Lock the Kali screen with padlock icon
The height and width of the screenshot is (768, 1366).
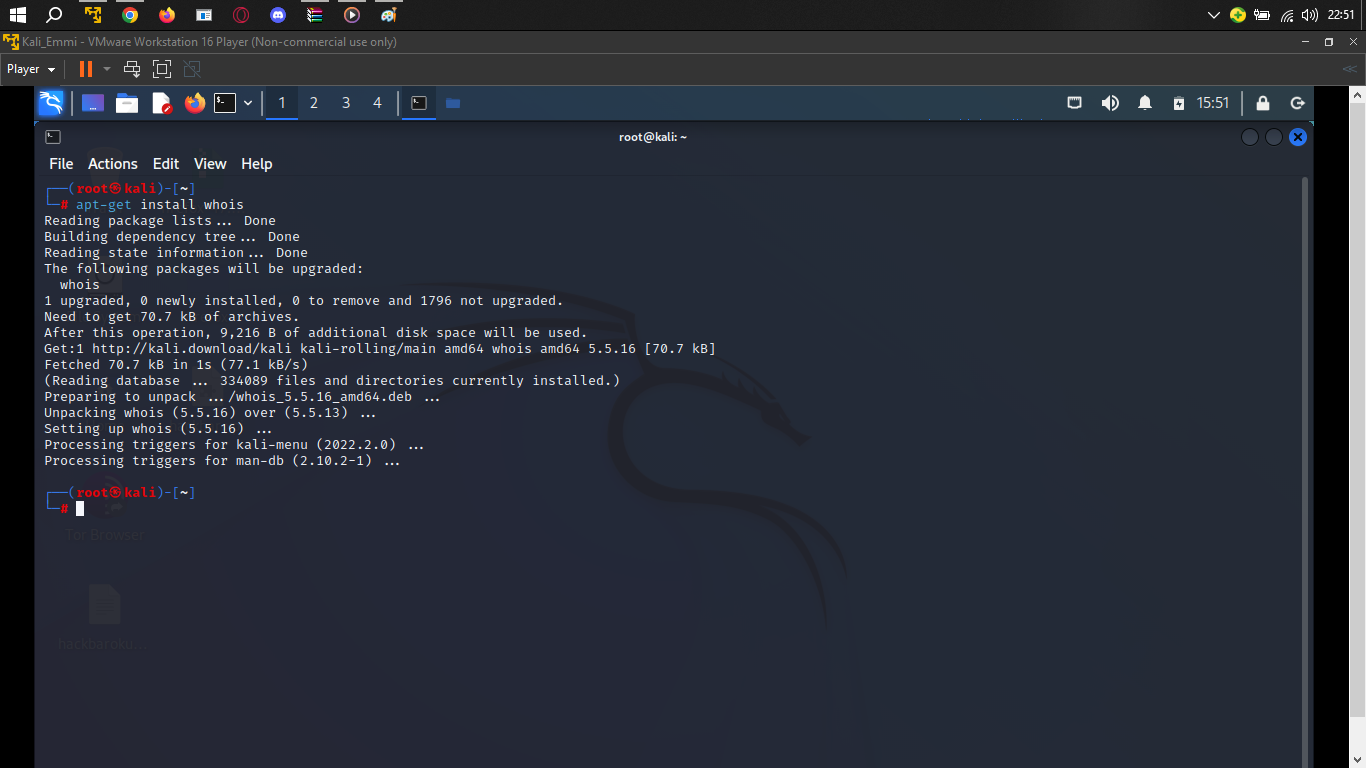pyautogui.click(x=1263, y=103)
